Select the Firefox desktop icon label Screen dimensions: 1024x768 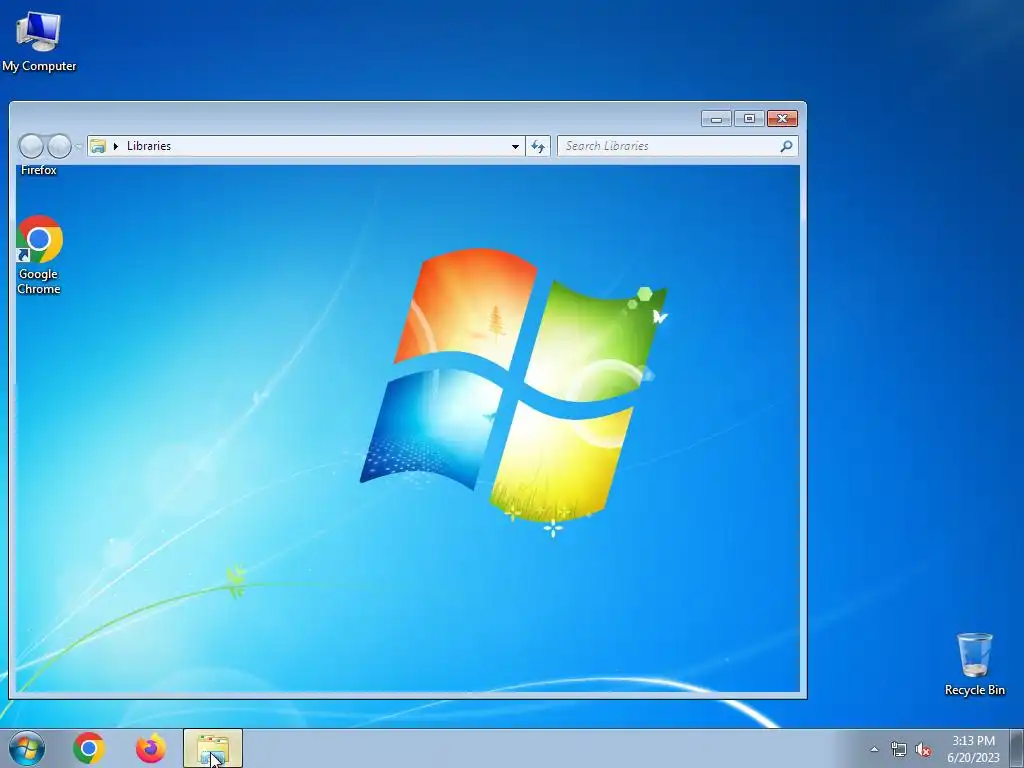(39, 170)
